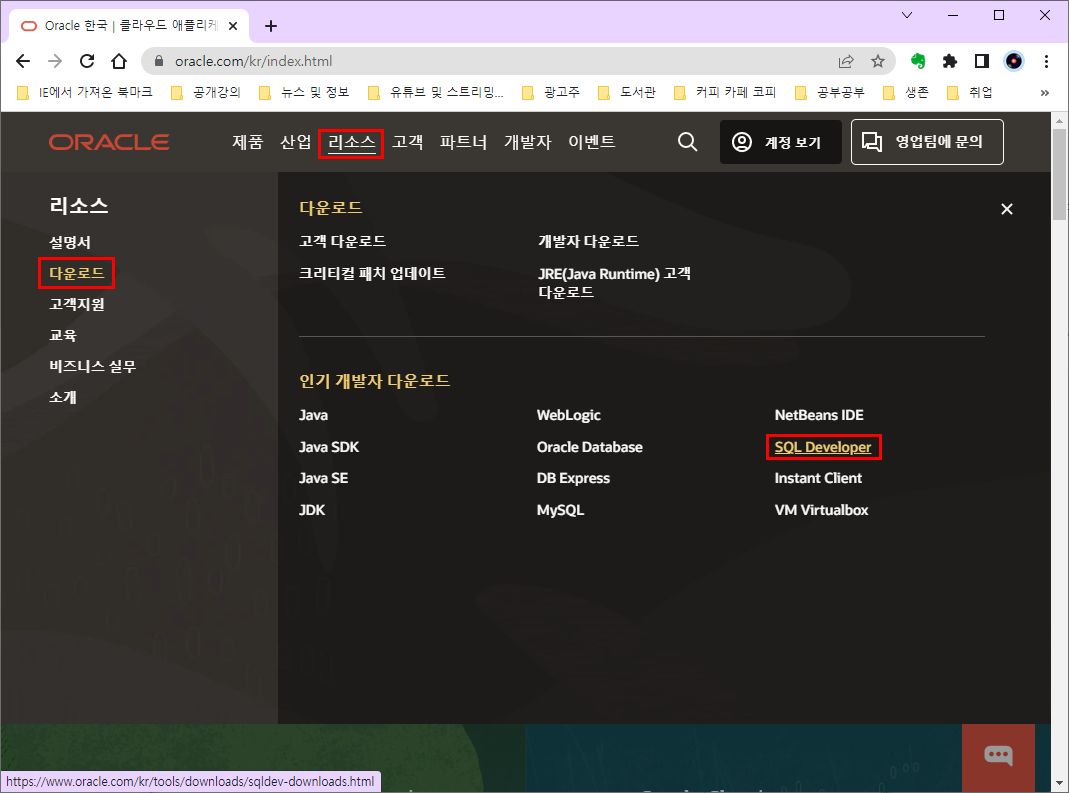
Task: Open the SQL Developer download link
Action: pyautogui.click(x=823, y=447)
